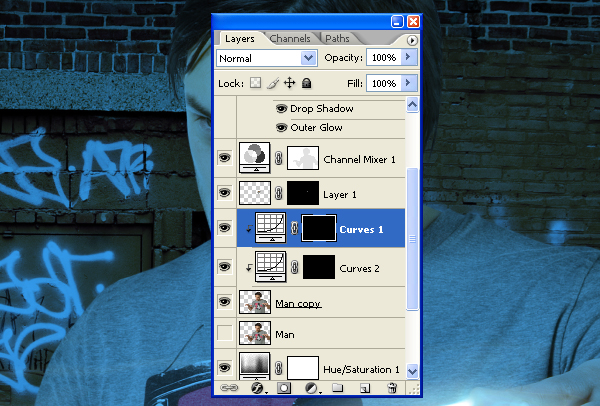Select the Channel Mixer 1 layer name
Screen dimensions: 600x406
359,160
